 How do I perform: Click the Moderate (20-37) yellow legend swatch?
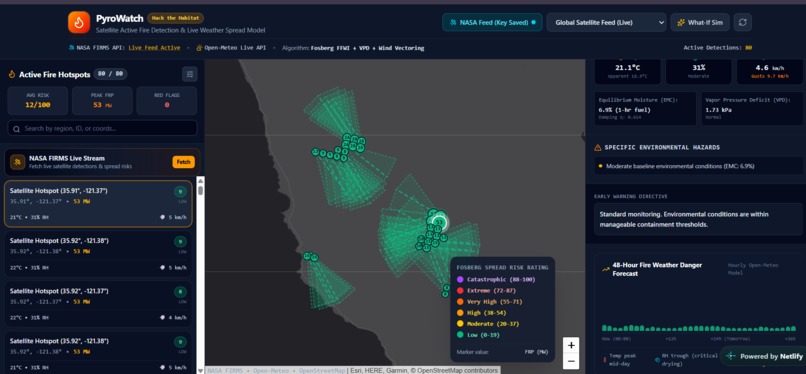460,324
